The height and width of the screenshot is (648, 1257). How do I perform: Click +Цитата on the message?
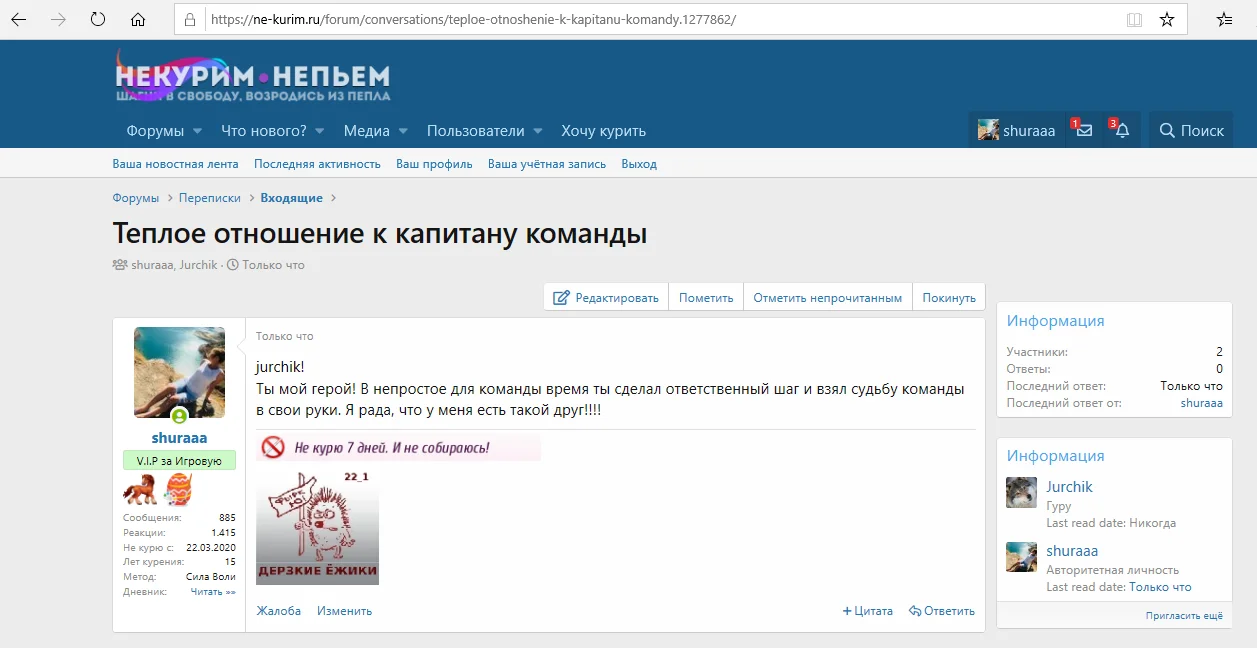click(x=867, y=611)
